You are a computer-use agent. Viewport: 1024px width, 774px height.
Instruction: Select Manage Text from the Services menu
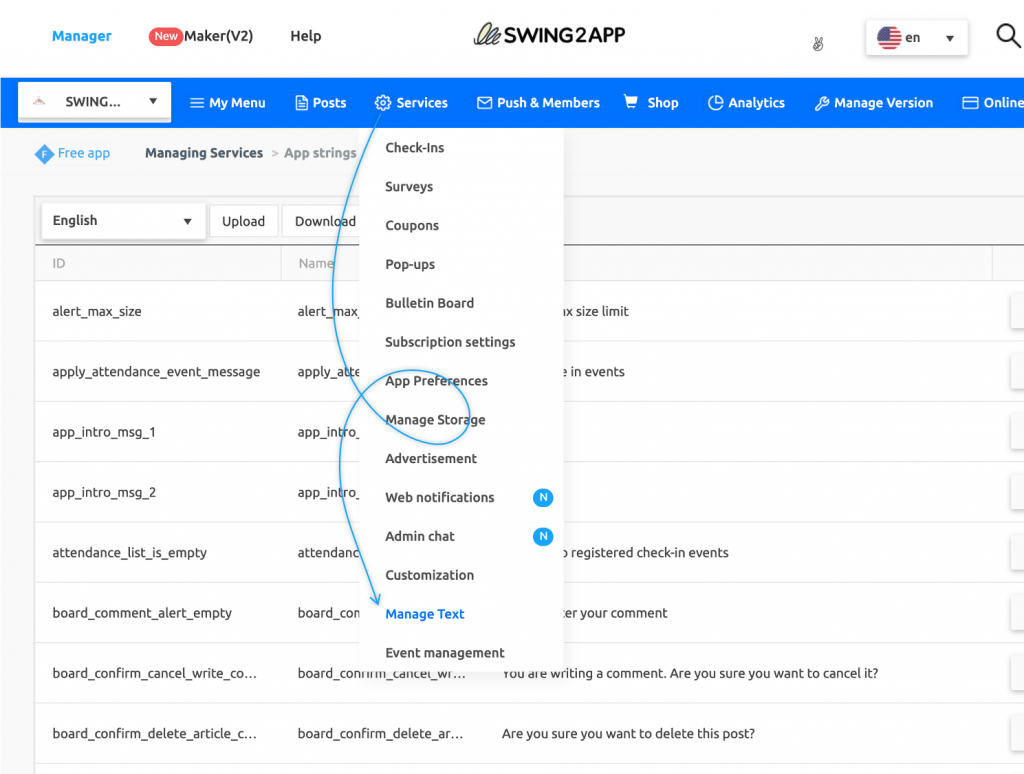tap(424, 613)
